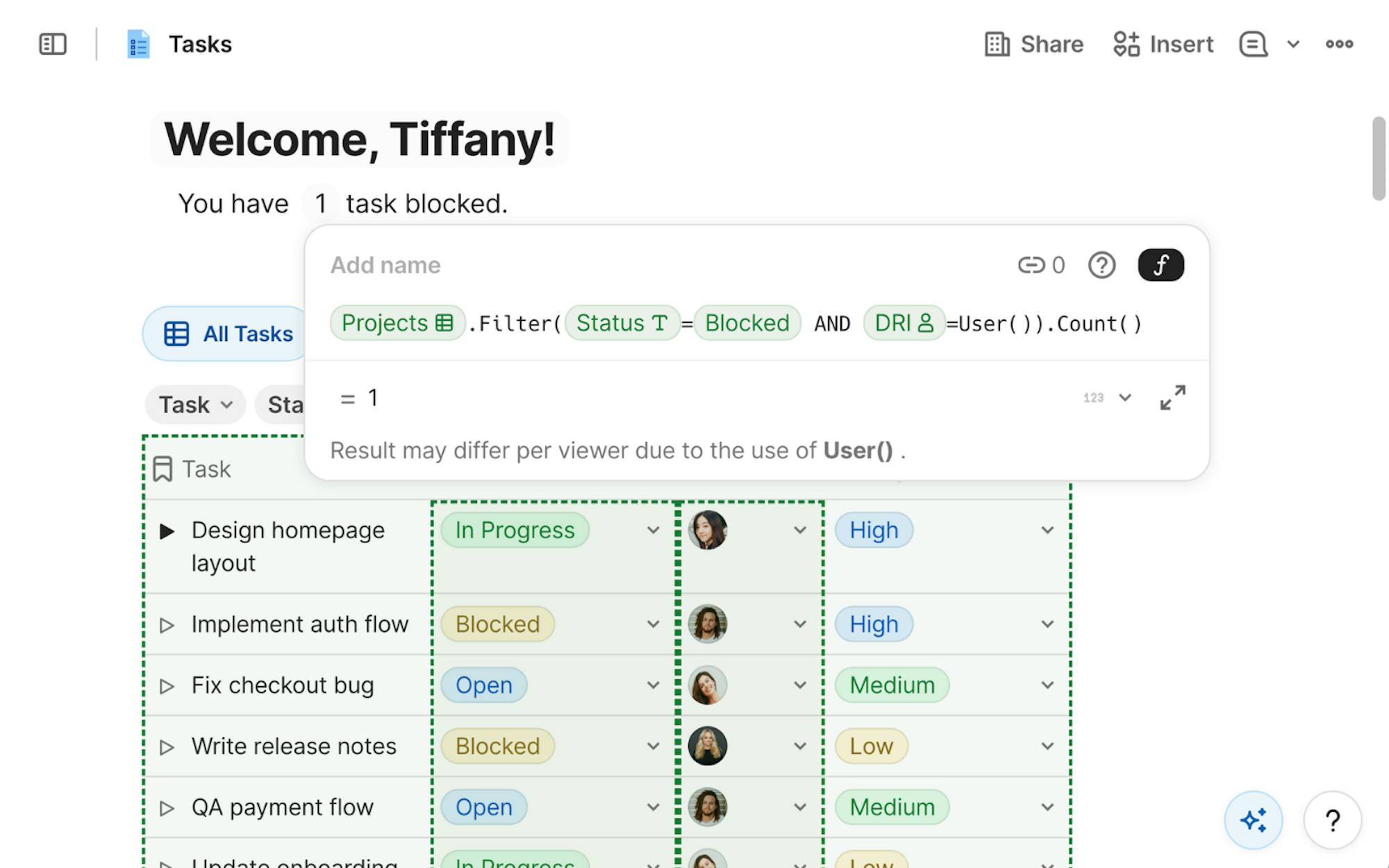The width and height of the screenshot is (1389, 868).
Task: Open formula help question mark icon
Action: pyautogui.click(x=1101, y=265)
